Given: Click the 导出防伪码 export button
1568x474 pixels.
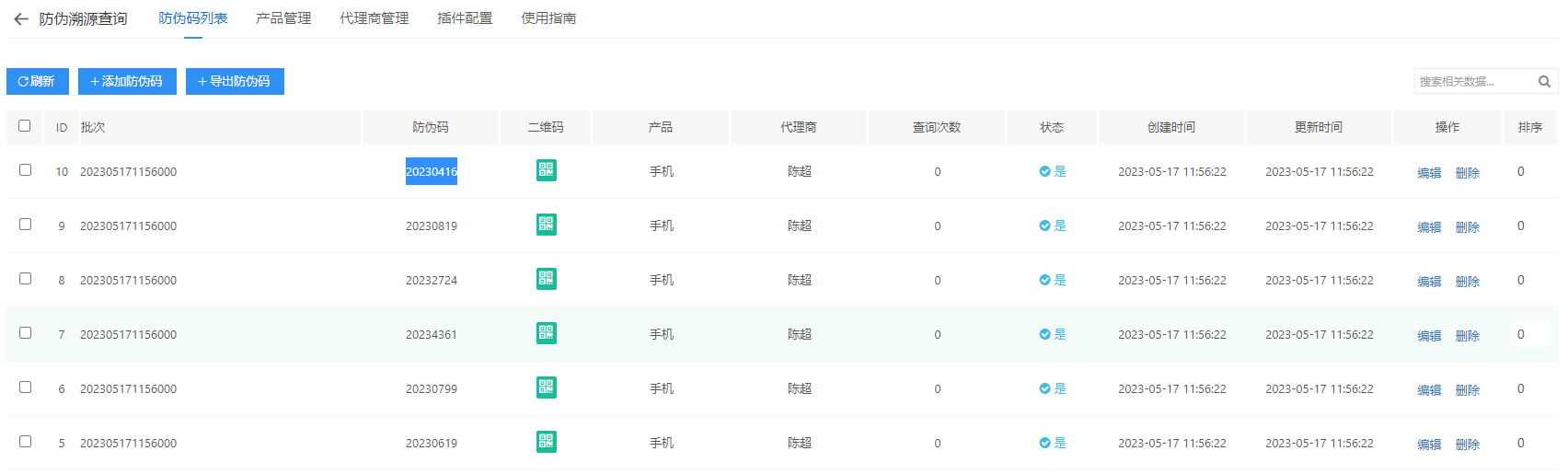Looking at the screenshot, I should tap(235, 81).
